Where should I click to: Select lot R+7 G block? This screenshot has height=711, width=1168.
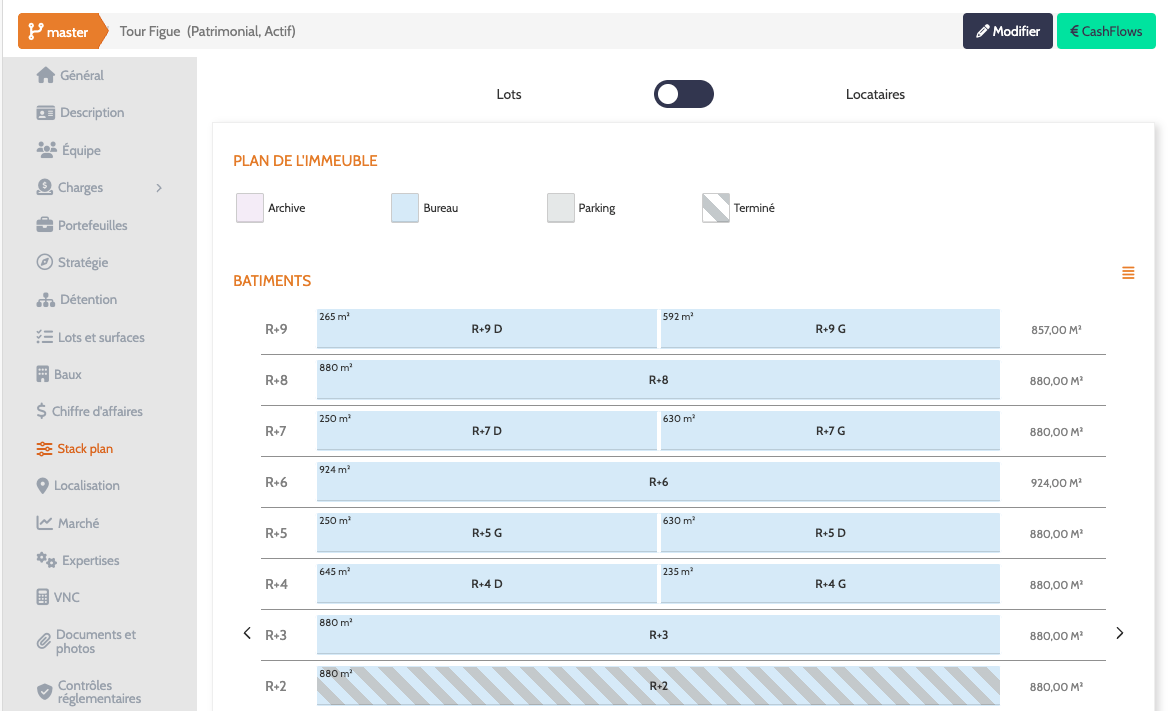[x=830, y=431]
